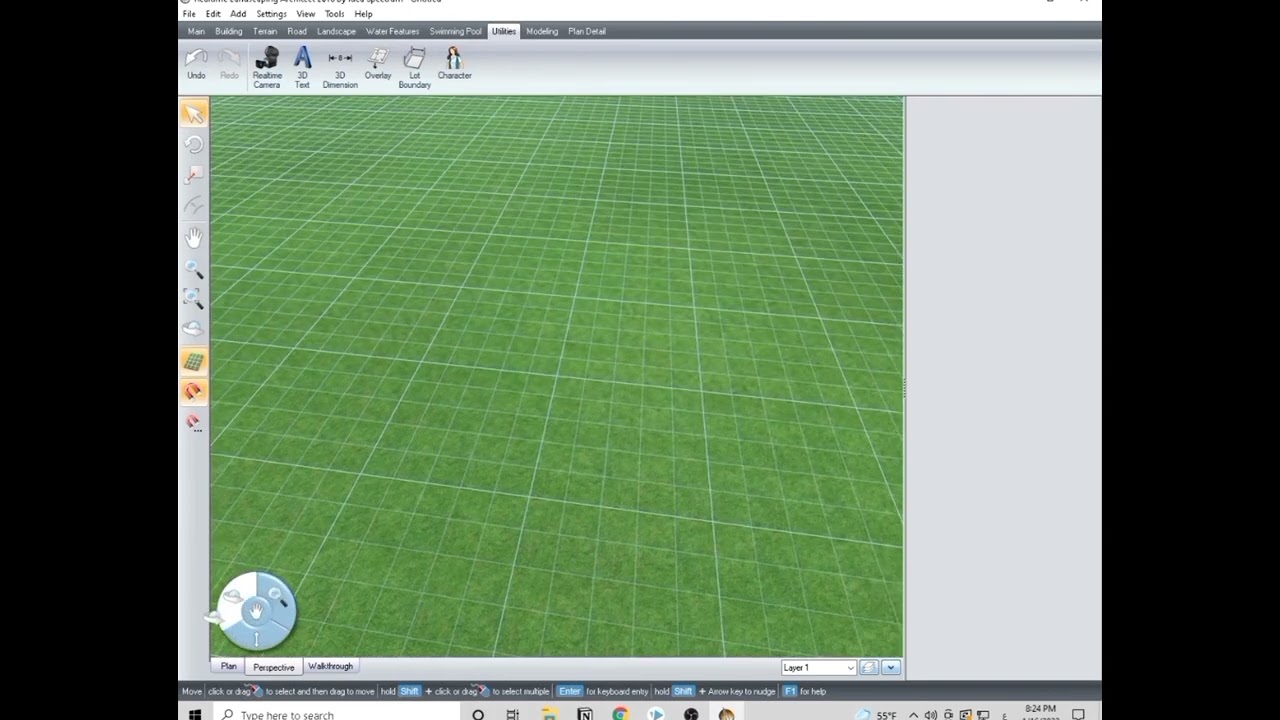Click the Undo icon
The width and height of the screenshot is (1280, 720).
click(196, 64)
